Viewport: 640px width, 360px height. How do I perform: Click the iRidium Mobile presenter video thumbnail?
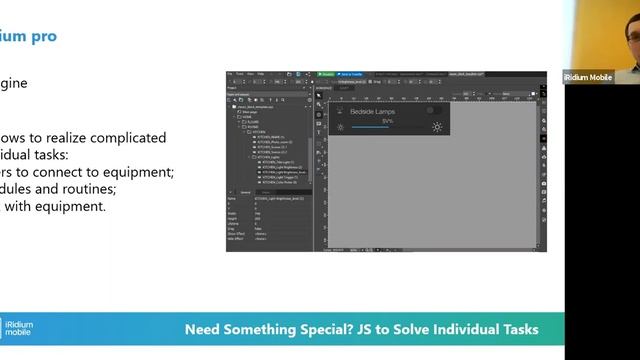click(x=601, y=42)
